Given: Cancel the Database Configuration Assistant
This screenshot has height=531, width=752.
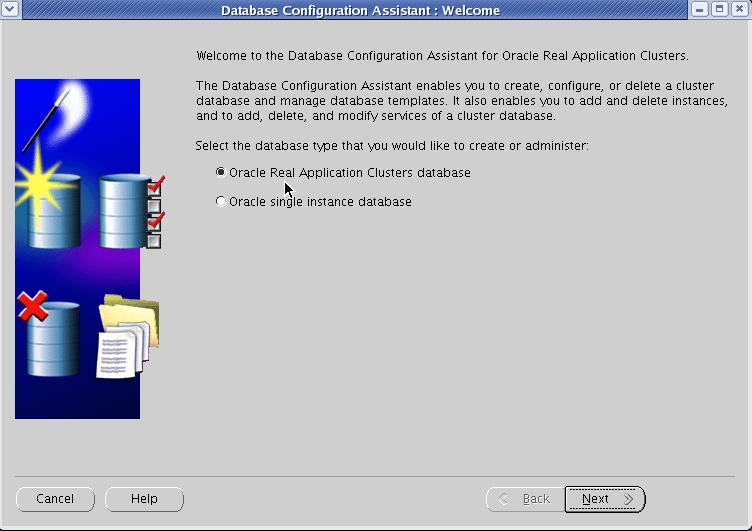Looking at the screenshot, I should [55, 499].
